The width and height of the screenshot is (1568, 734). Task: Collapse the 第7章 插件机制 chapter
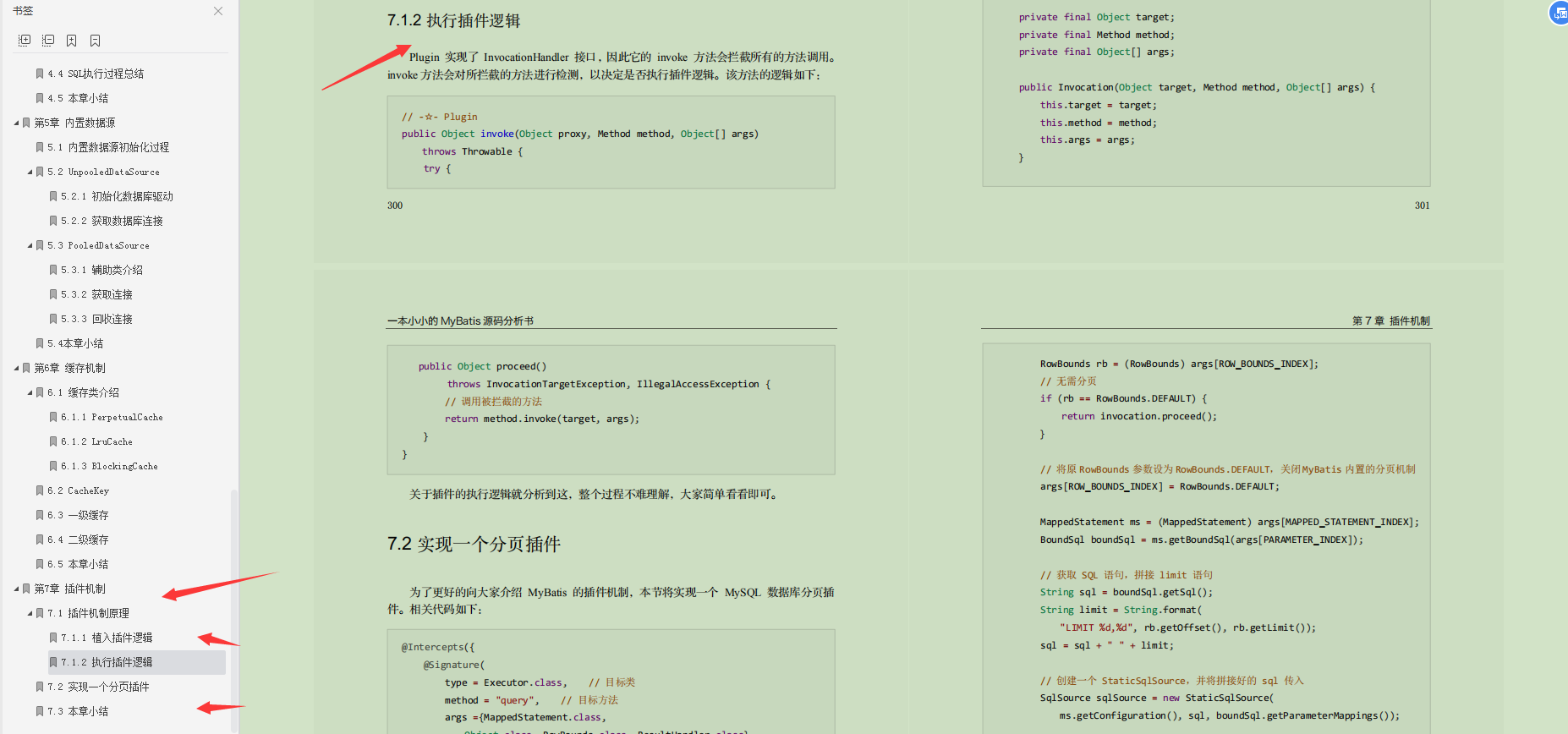[16, 589]
